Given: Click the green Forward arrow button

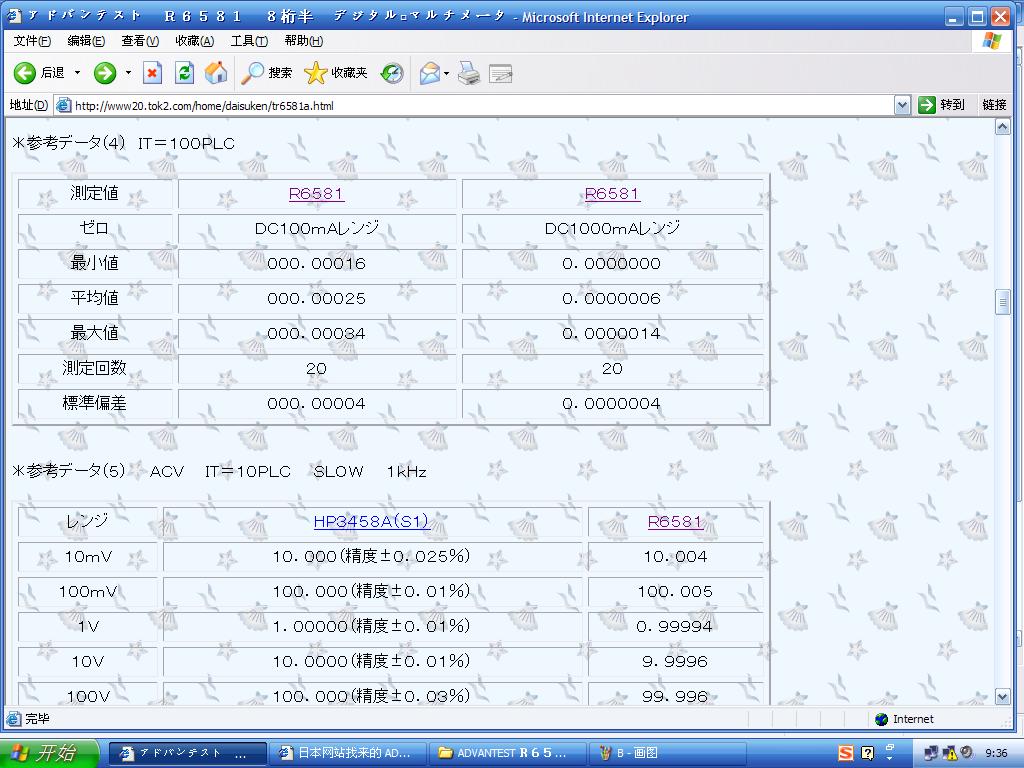Looking at the screenshot, I should tap(104, 72).
